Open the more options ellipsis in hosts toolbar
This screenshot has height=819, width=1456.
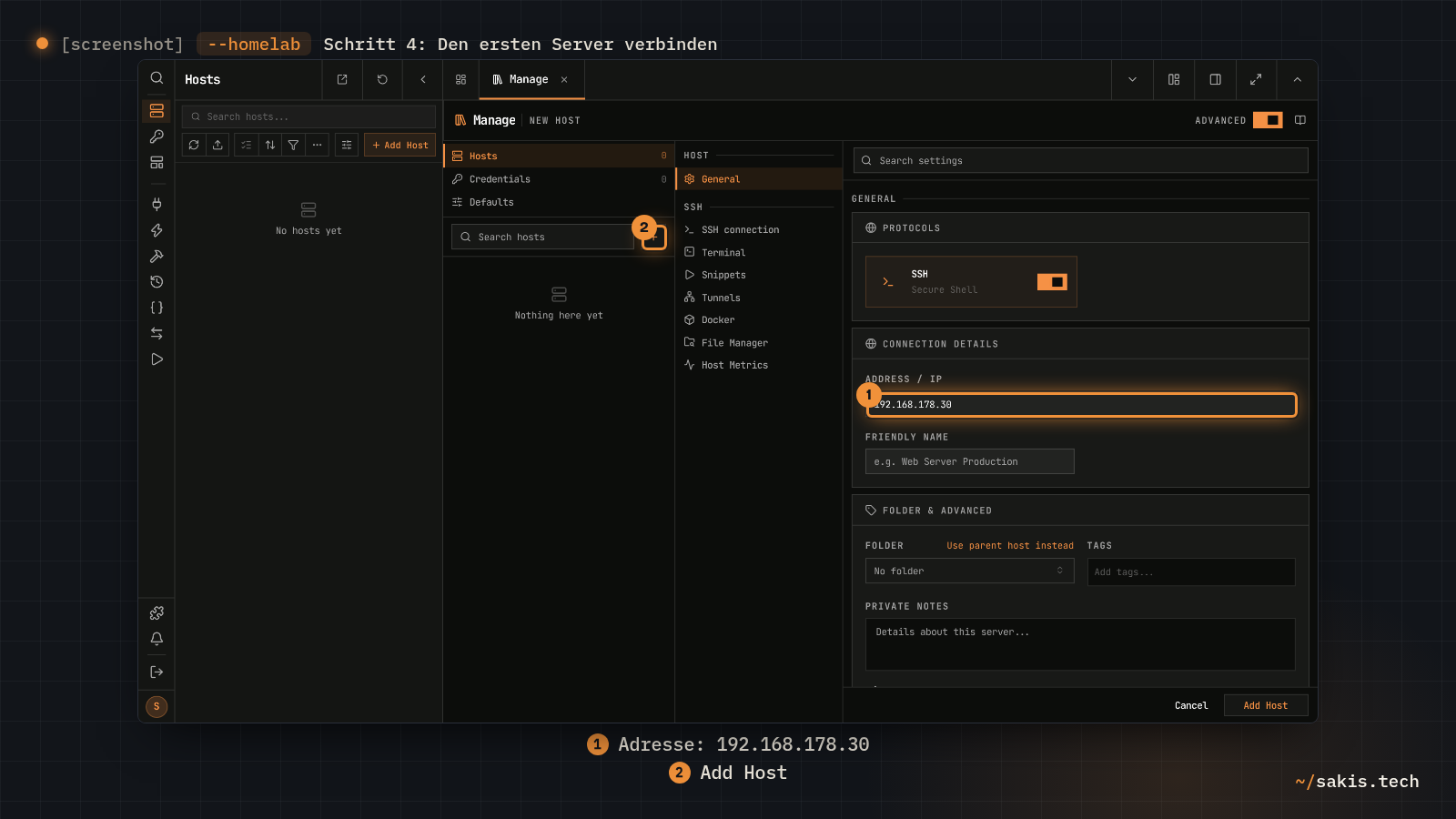317,145
